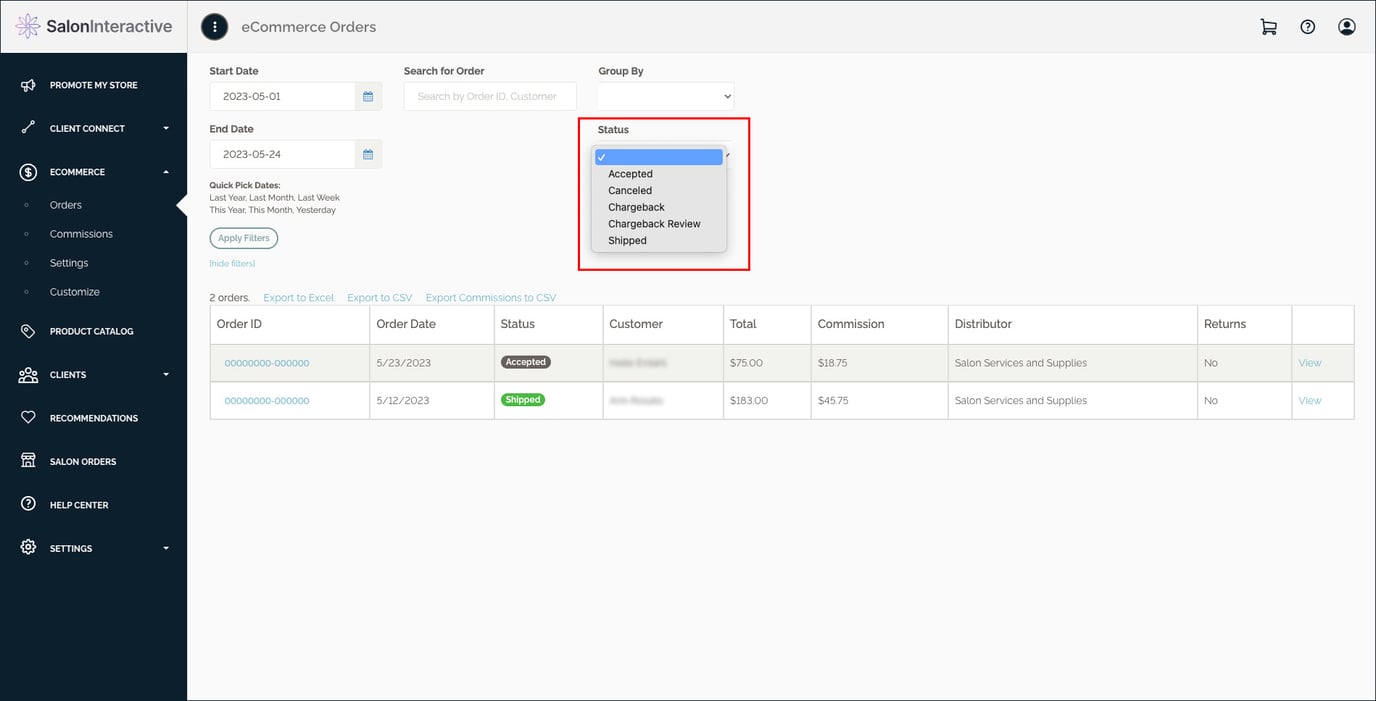Click the Product Catalog tag icon
This screenshot has height=701, width=1376.
[x=28, y=331]
